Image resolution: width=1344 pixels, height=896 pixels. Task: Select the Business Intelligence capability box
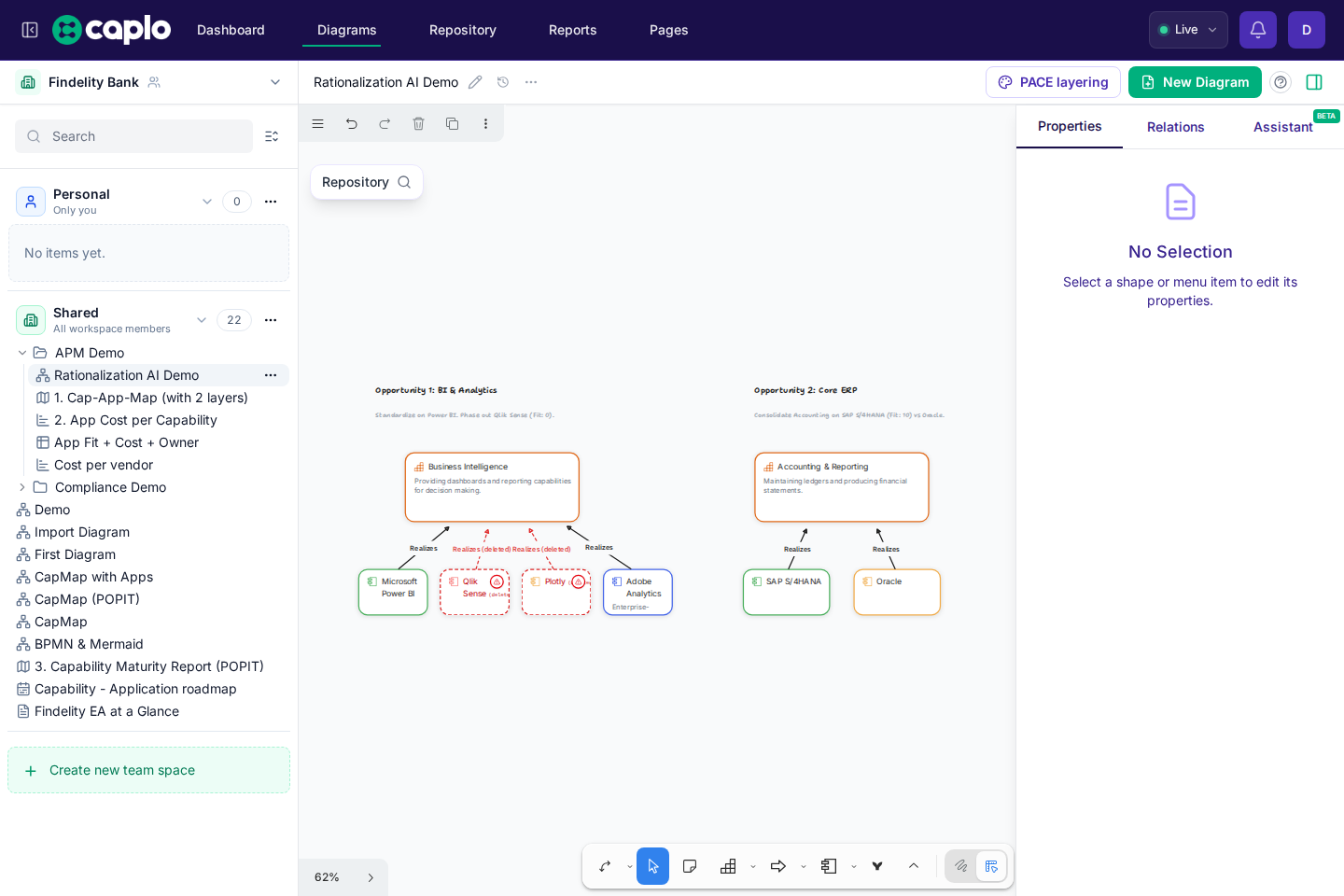pyautogui.click(x=492, y=487)
